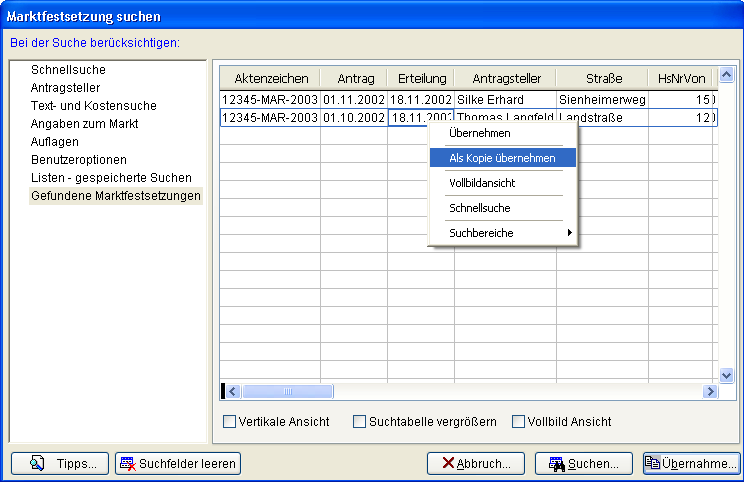Select Gefundene Marktfestsetzungen in sidebar

pos(115,196)
